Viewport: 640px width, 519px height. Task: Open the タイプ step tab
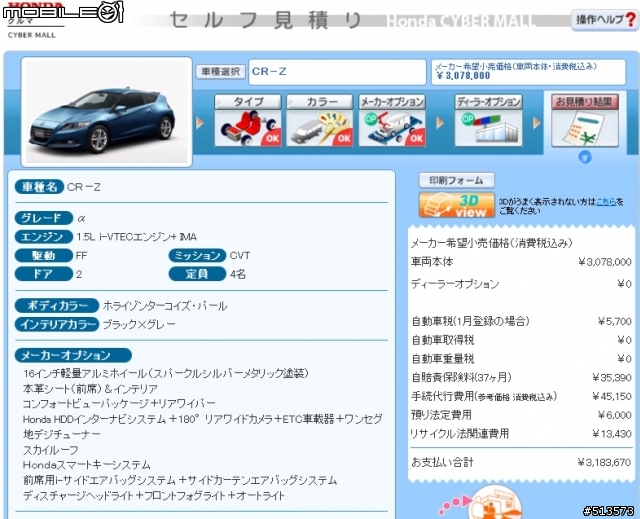248,102
